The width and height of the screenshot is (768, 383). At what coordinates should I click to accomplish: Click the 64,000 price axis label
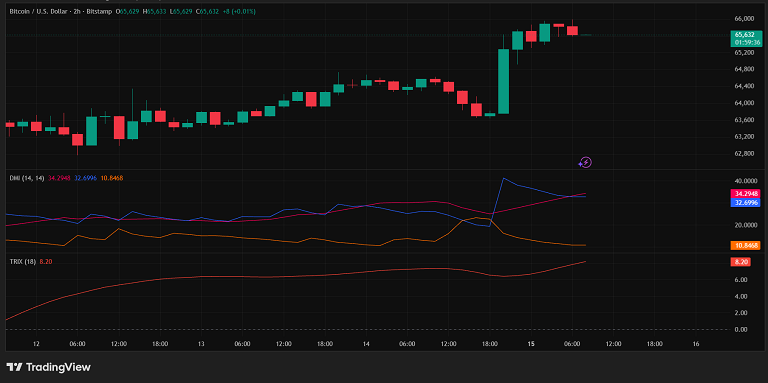click(x=744, y=103)
